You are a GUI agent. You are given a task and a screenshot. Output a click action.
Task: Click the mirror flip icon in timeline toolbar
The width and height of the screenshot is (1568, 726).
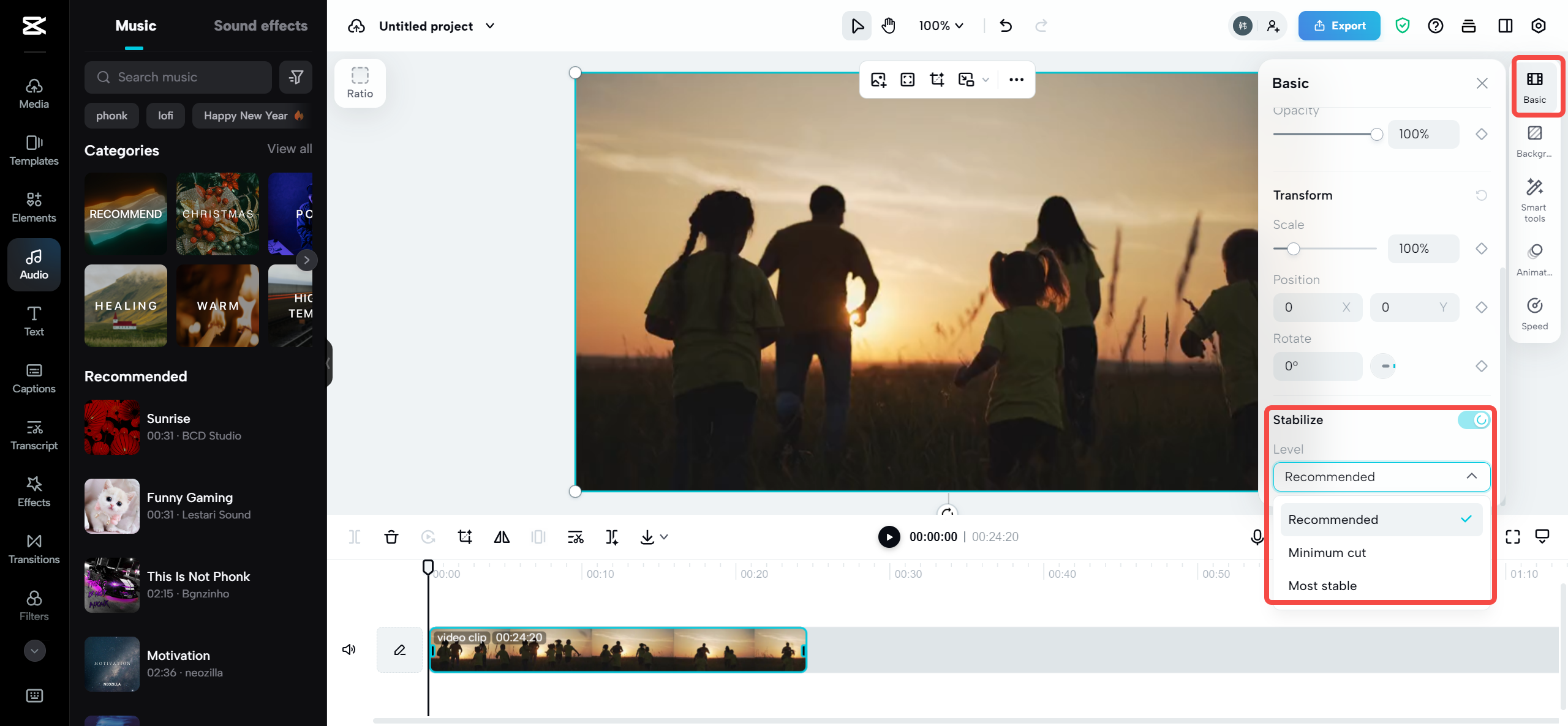pos(502,537)
